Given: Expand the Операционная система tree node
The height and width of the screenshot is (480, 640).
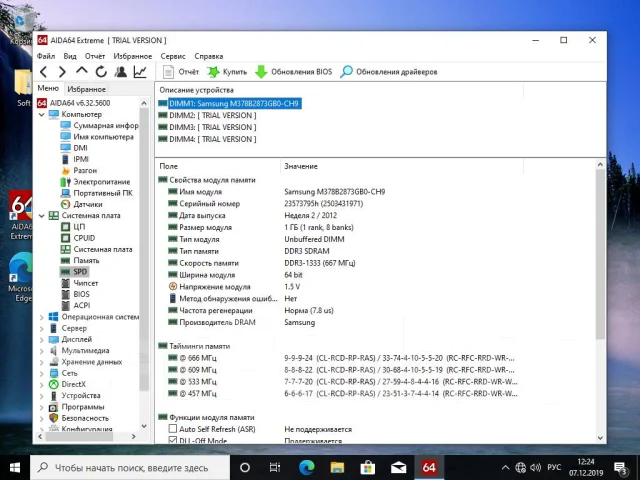Looking at the screenshot, I should coord(42,317).
